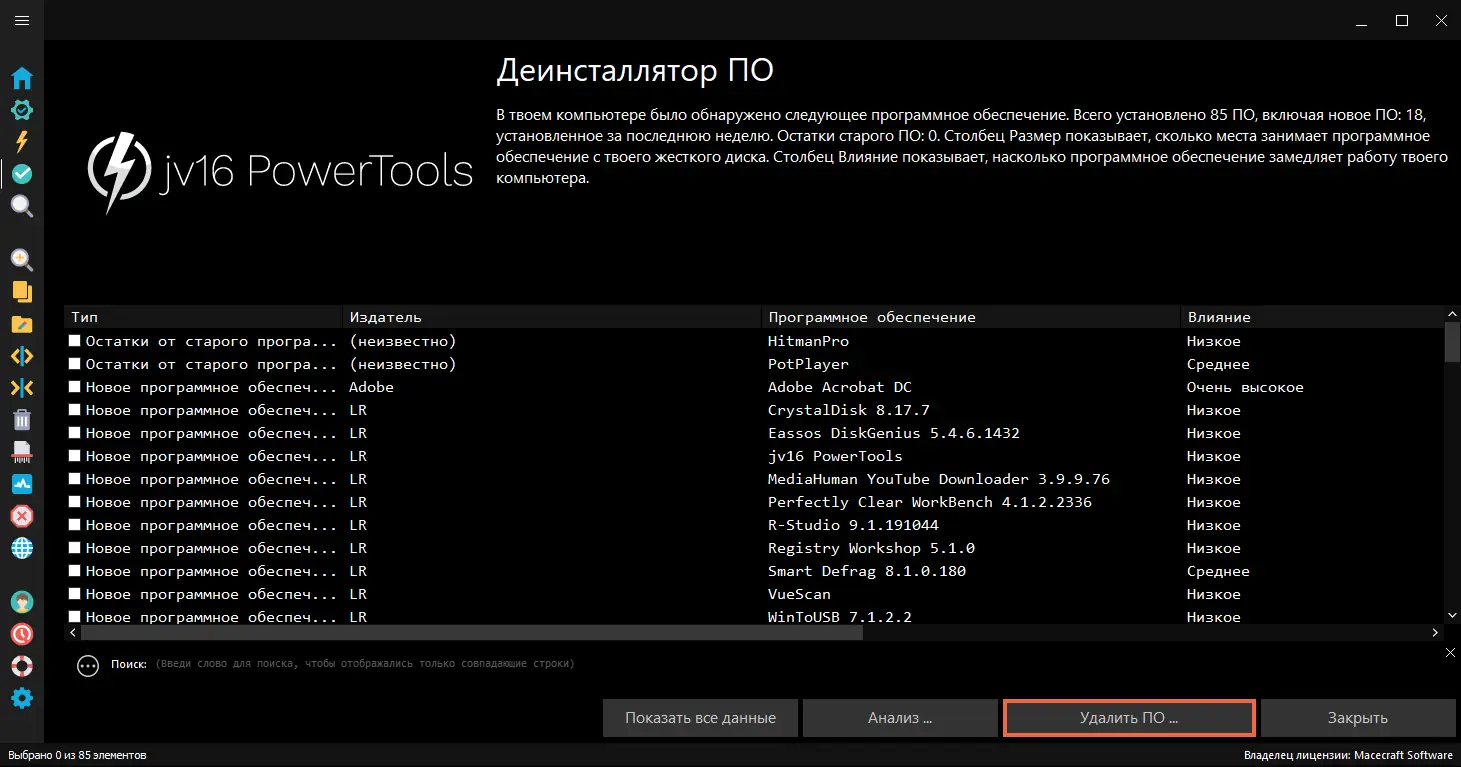This screenshot has height=767, width=1461.
Task: Click the "Анализ ..." button
Action: [900, 718]
